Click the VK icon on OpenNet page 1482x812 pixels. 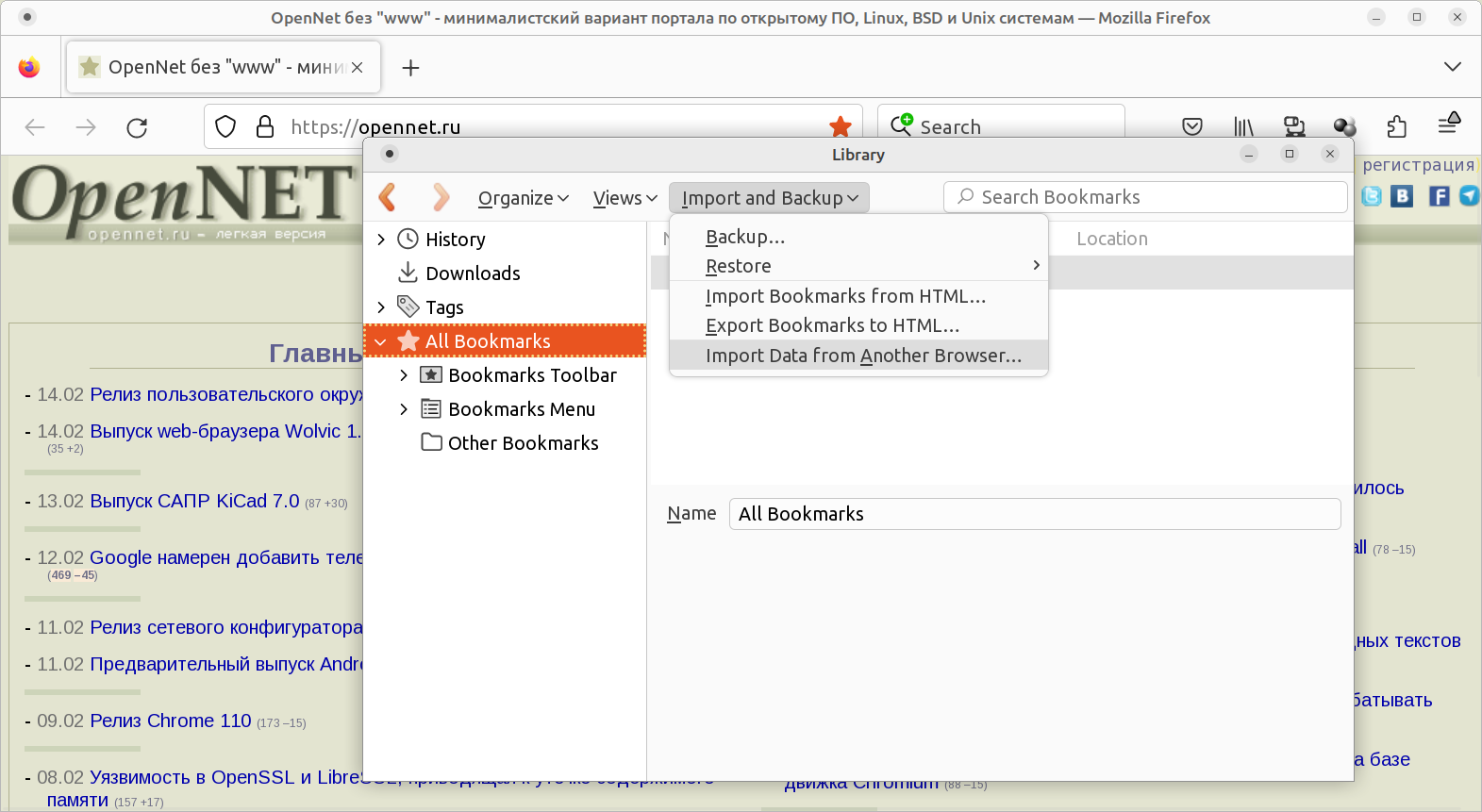pos(1402,196)
